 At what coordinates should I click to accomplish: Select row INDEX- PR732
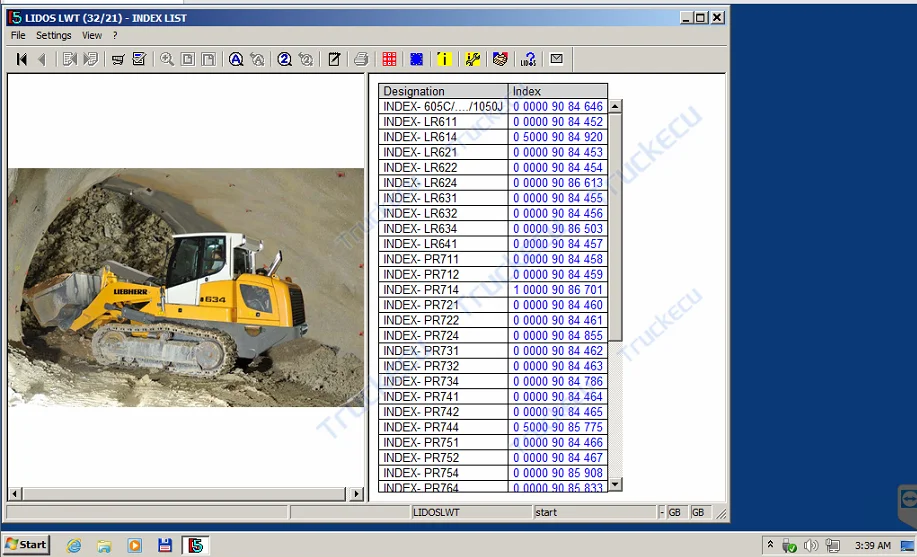coord(443,366)
